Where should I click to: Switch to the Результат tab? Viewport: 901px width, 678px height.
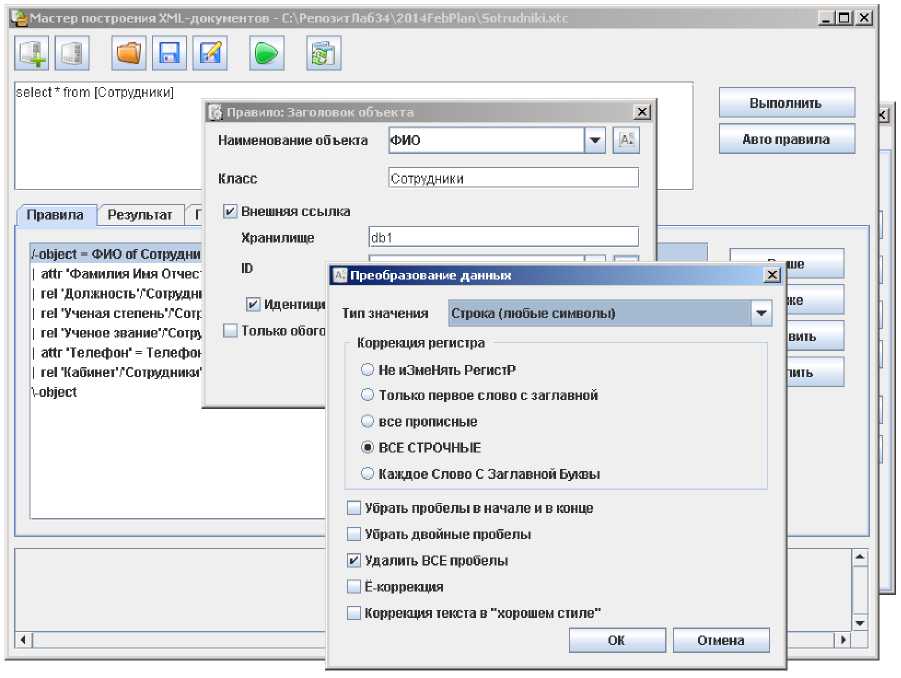click(140, 215)
